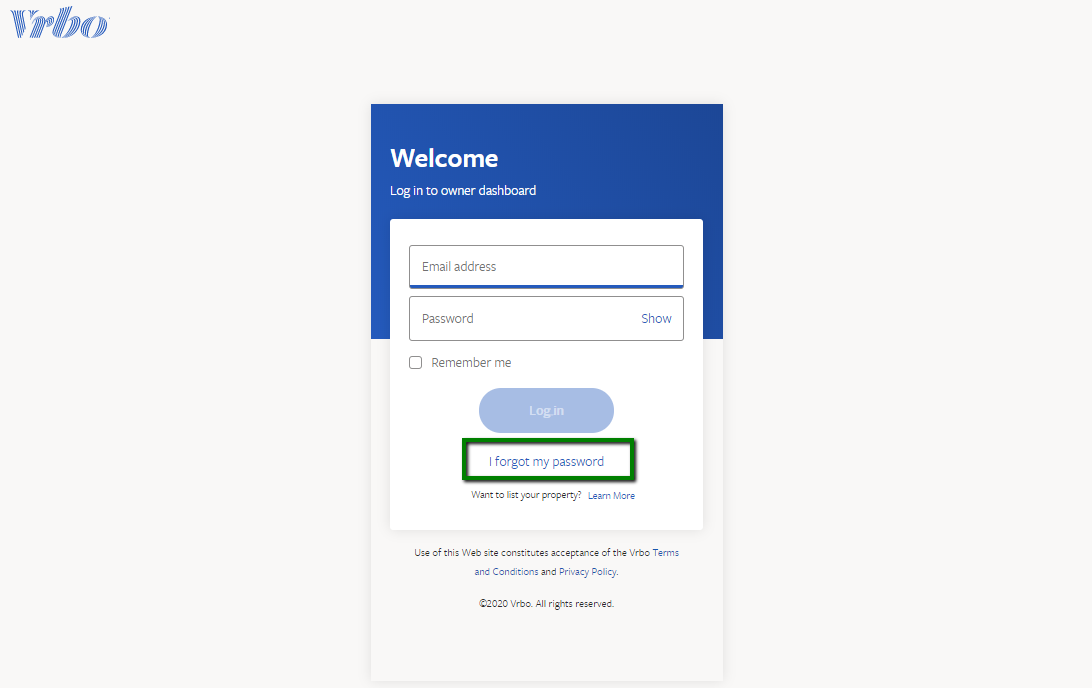Open Learn More about listing property
The height and width of the screenshot is (688, 1092).
pyautogui.click(x=611, y=496)
